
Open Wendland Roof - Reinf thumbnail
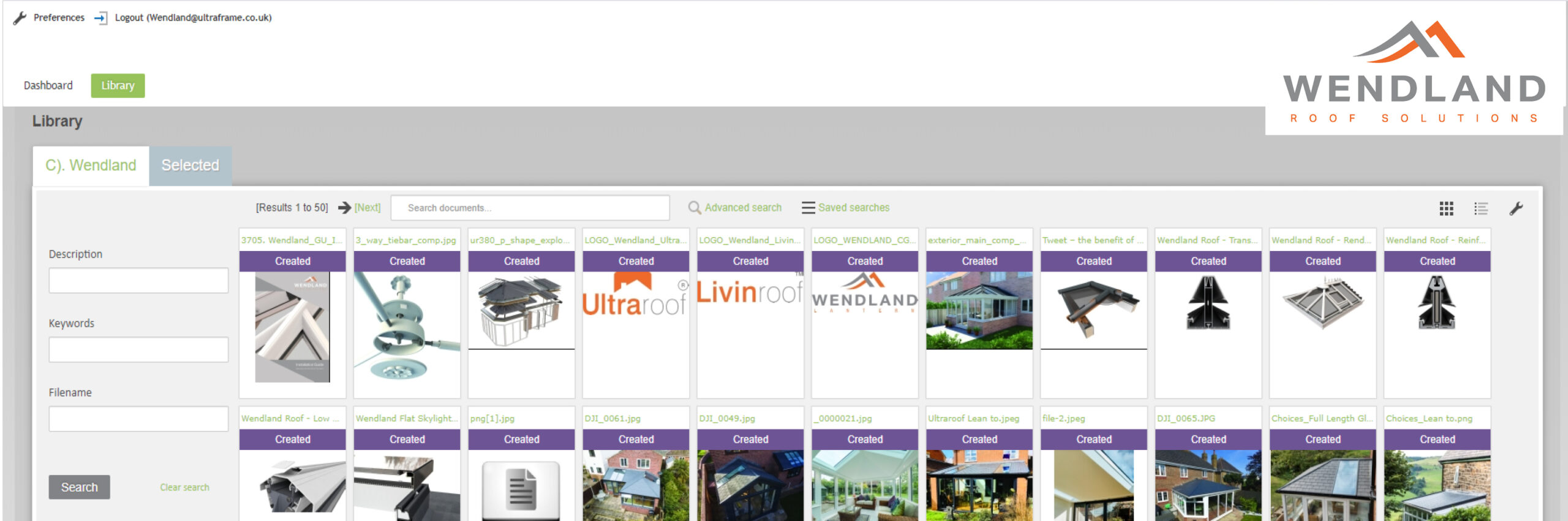pos(1438,303)
